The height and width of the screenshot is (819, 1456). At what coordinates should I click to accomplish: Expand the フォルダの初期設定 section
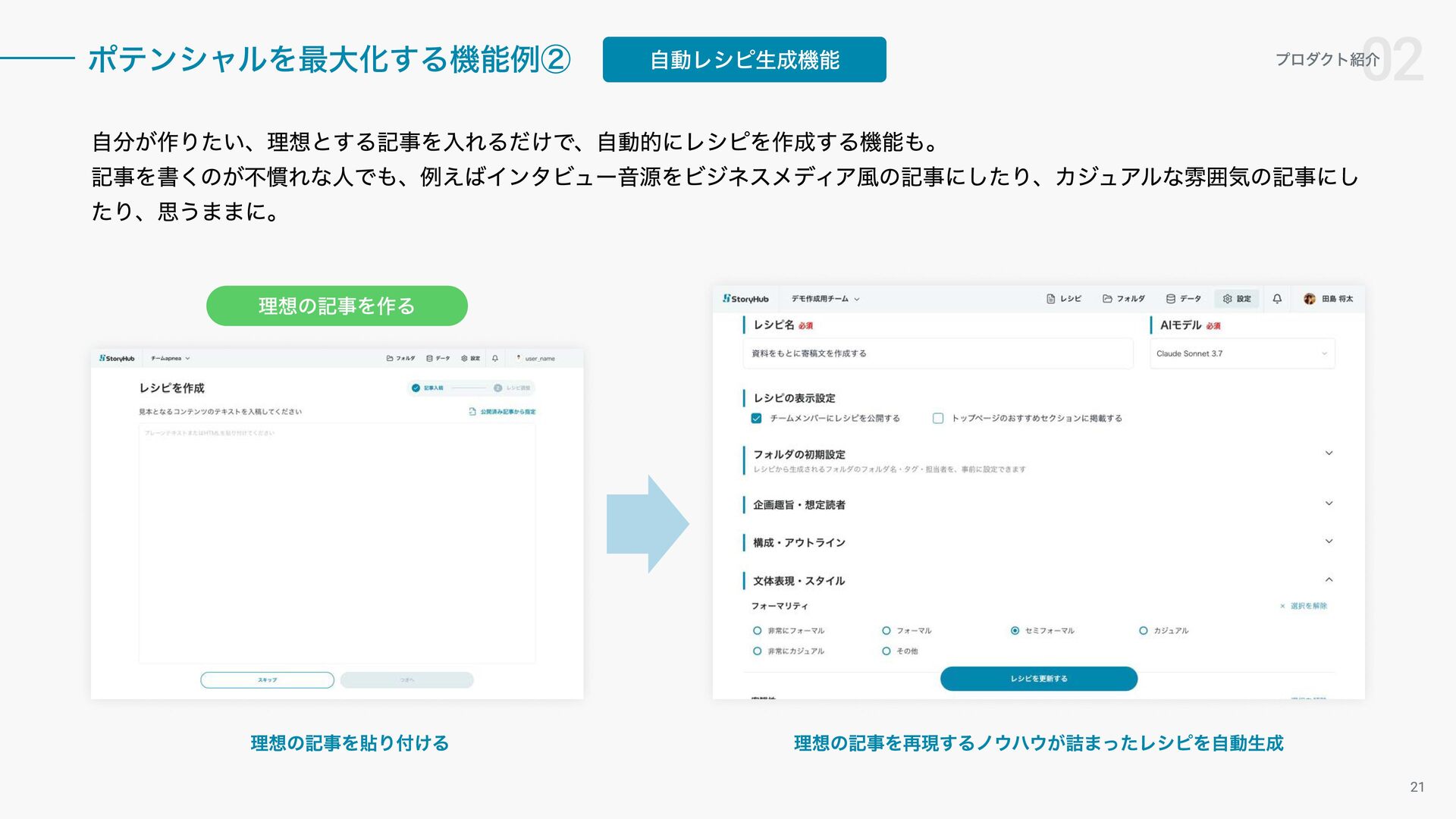click(x=1329, y=453)
